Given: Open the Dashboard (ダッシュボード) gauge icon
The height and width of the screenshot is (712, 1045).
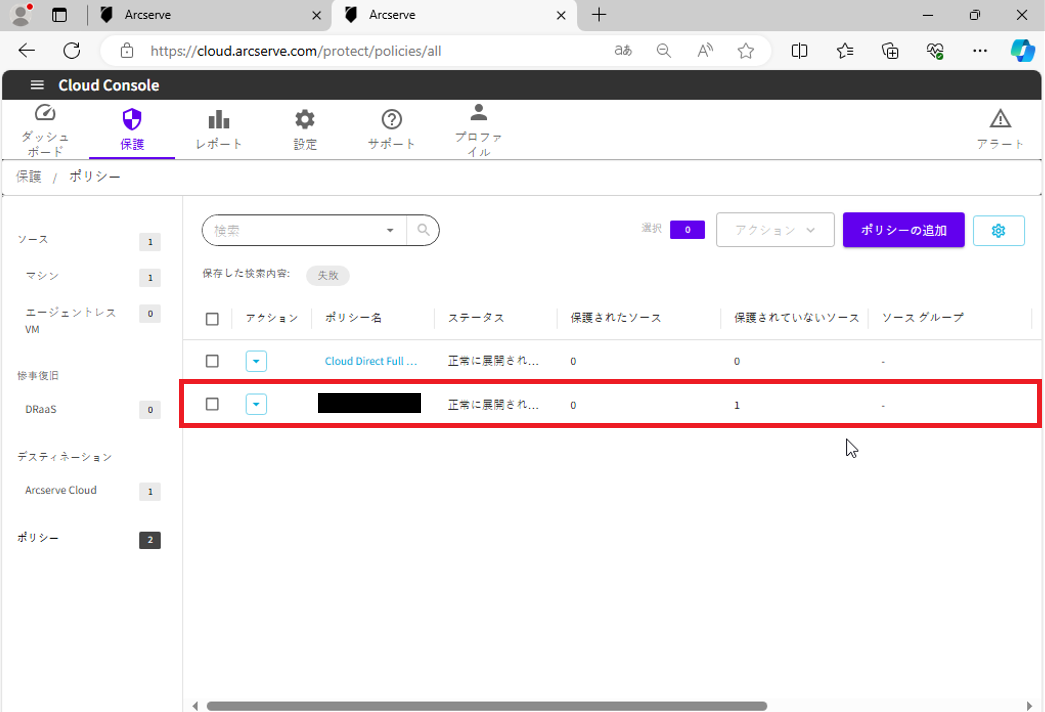Looking at the screenshot, I should [45, 114].
